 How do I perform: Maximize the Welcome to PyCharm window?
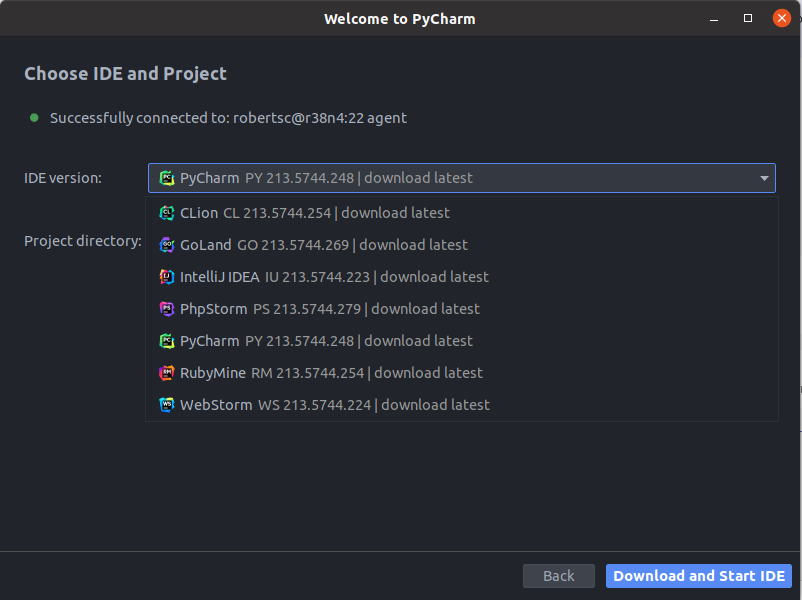point(748,18)
